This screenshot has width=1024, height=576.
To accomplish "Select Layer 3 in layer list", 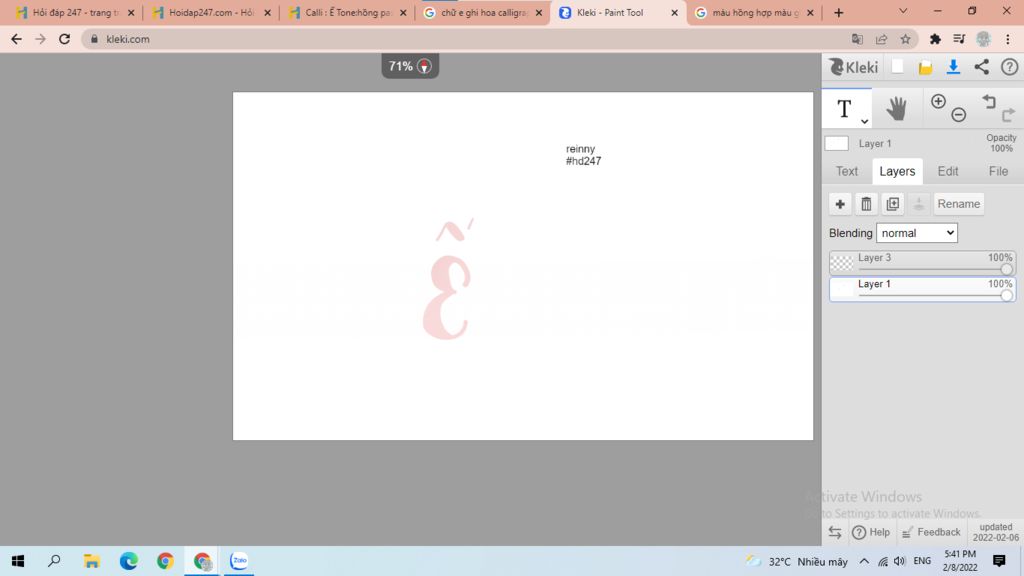I will [922, 262].
